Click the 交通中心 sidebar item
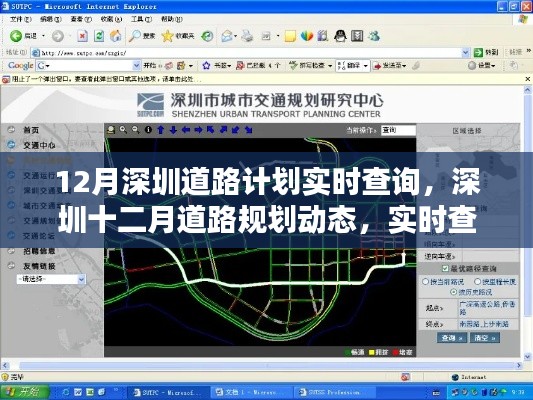 (39, 145)
